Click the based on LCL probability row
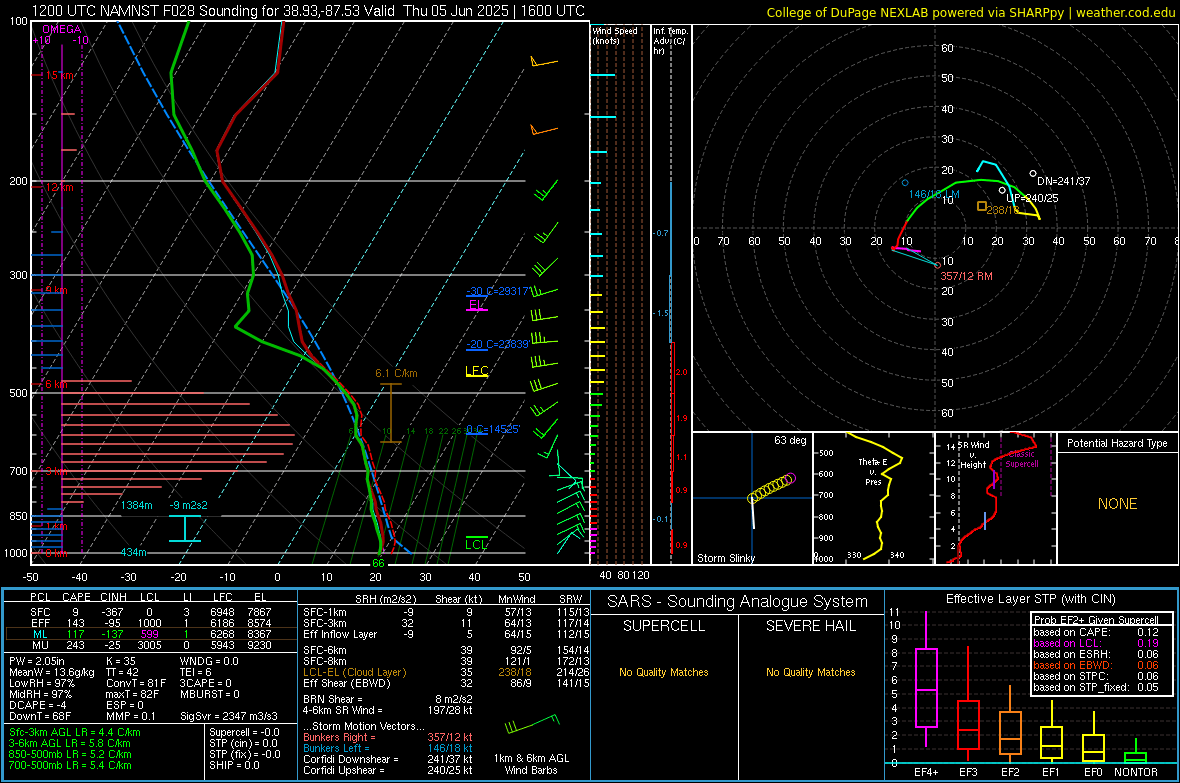Image resolution: width=1180 pixels, height=783 pixels. coord(1096,643)
